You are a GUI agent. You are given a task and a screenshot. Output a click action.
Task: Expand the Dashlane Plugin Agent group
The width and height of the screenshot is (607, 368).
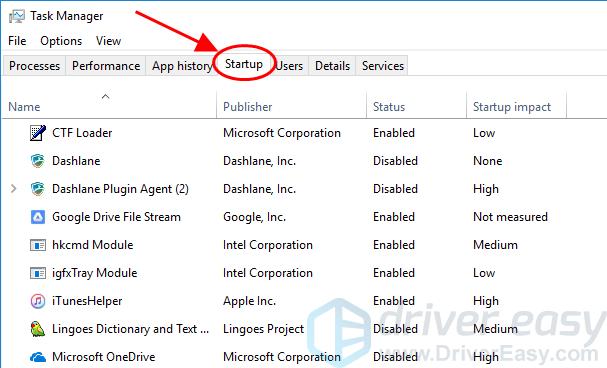click(14, 189)
